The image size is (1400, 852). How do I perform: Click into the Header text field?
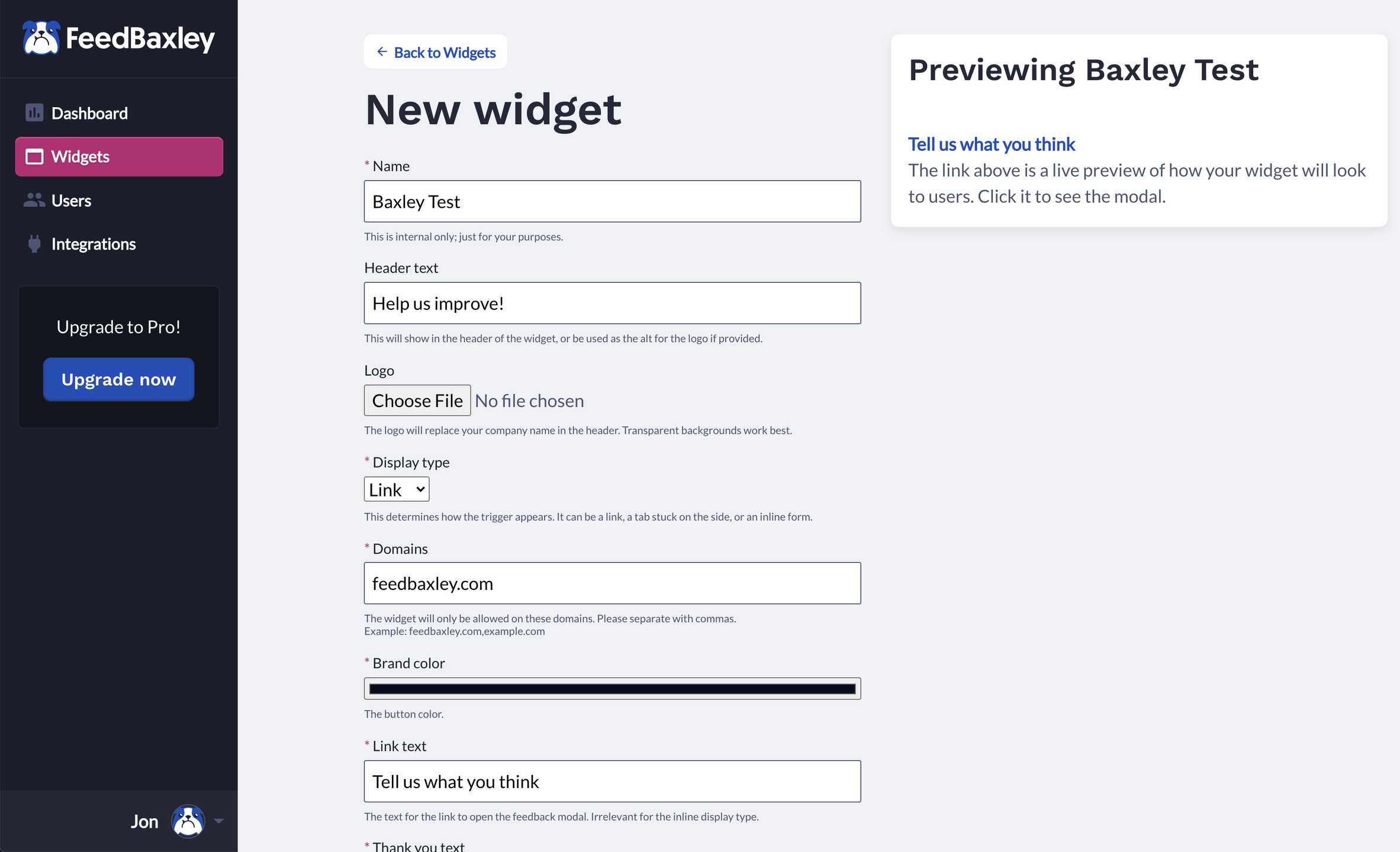(x=612, y=303)
